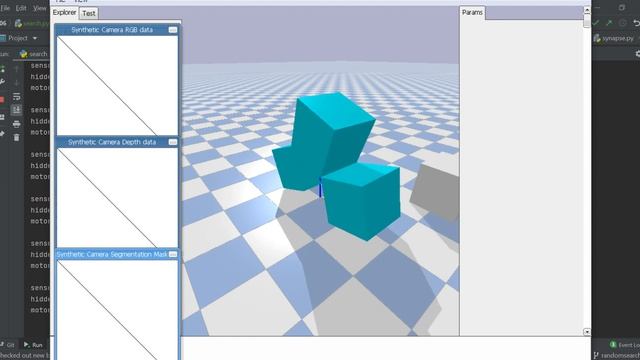Click the push arrow icon in PyCharm toolbar
Screen dimensions: 640x360
[x=609, y=23]
